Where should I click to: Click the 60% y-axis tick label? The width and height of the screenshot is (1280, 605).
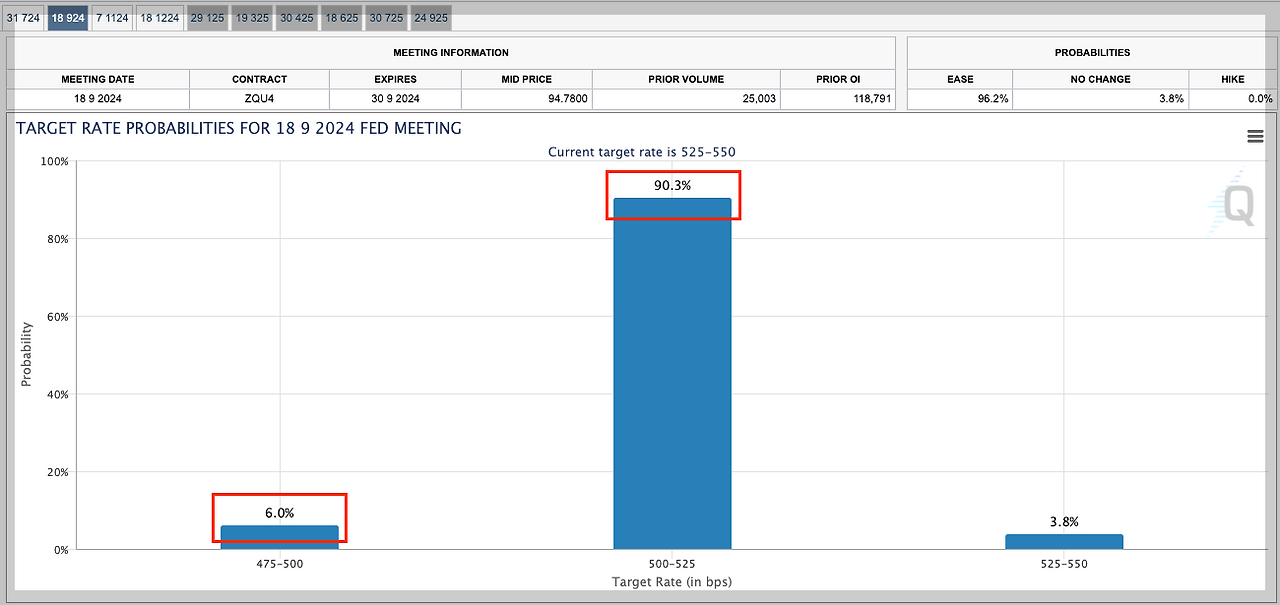tap(56, 317)
